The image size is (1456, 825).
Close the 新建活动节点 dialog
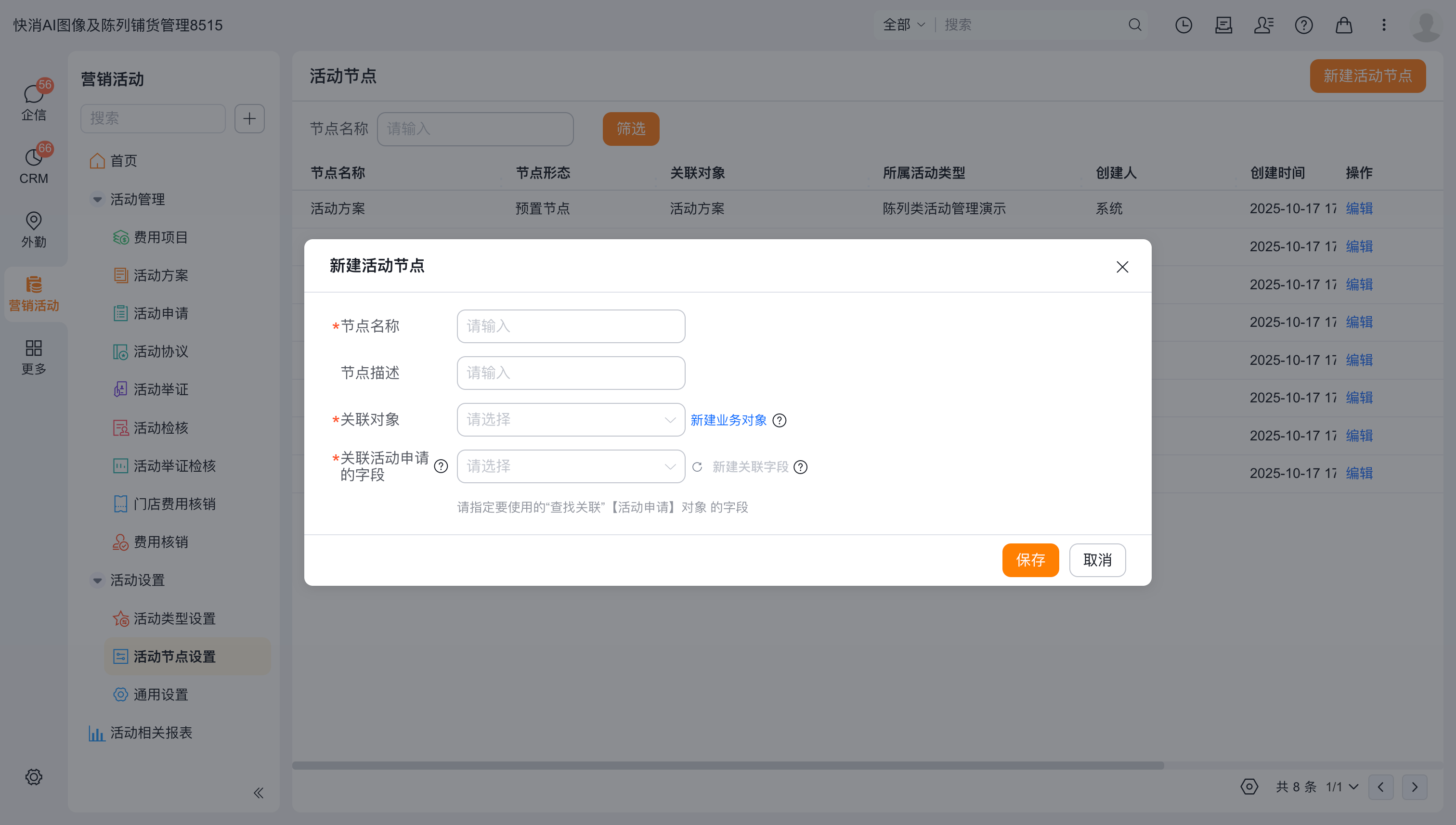coord(1122,267)
